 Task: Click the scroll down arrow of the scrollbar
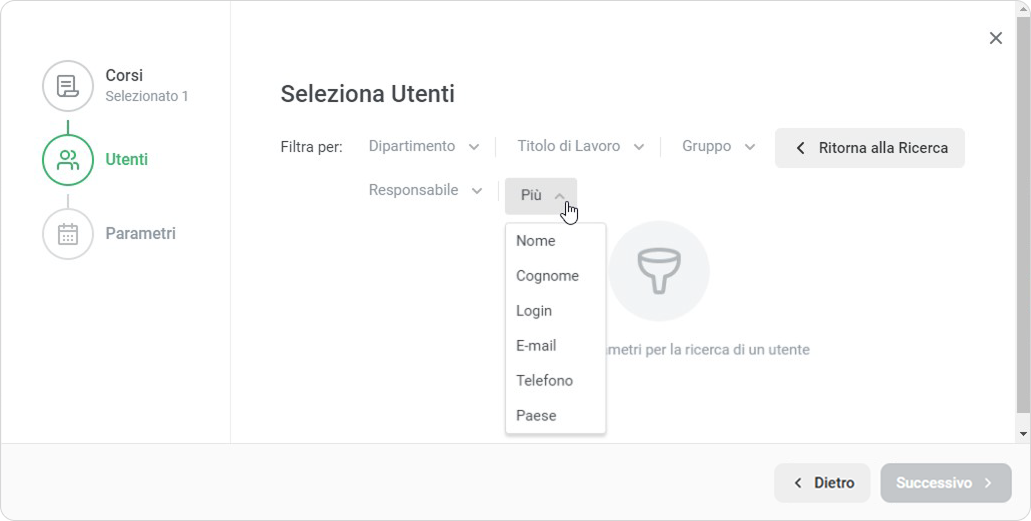point(1023,434)
